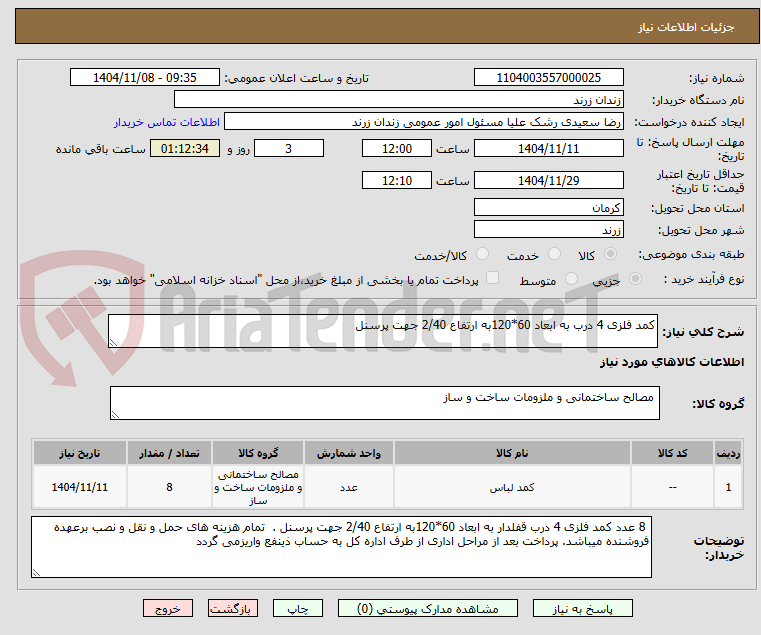
Task: Click the جزئیات اطلاعات نیاز page header
Action: (x=686, y=27)
